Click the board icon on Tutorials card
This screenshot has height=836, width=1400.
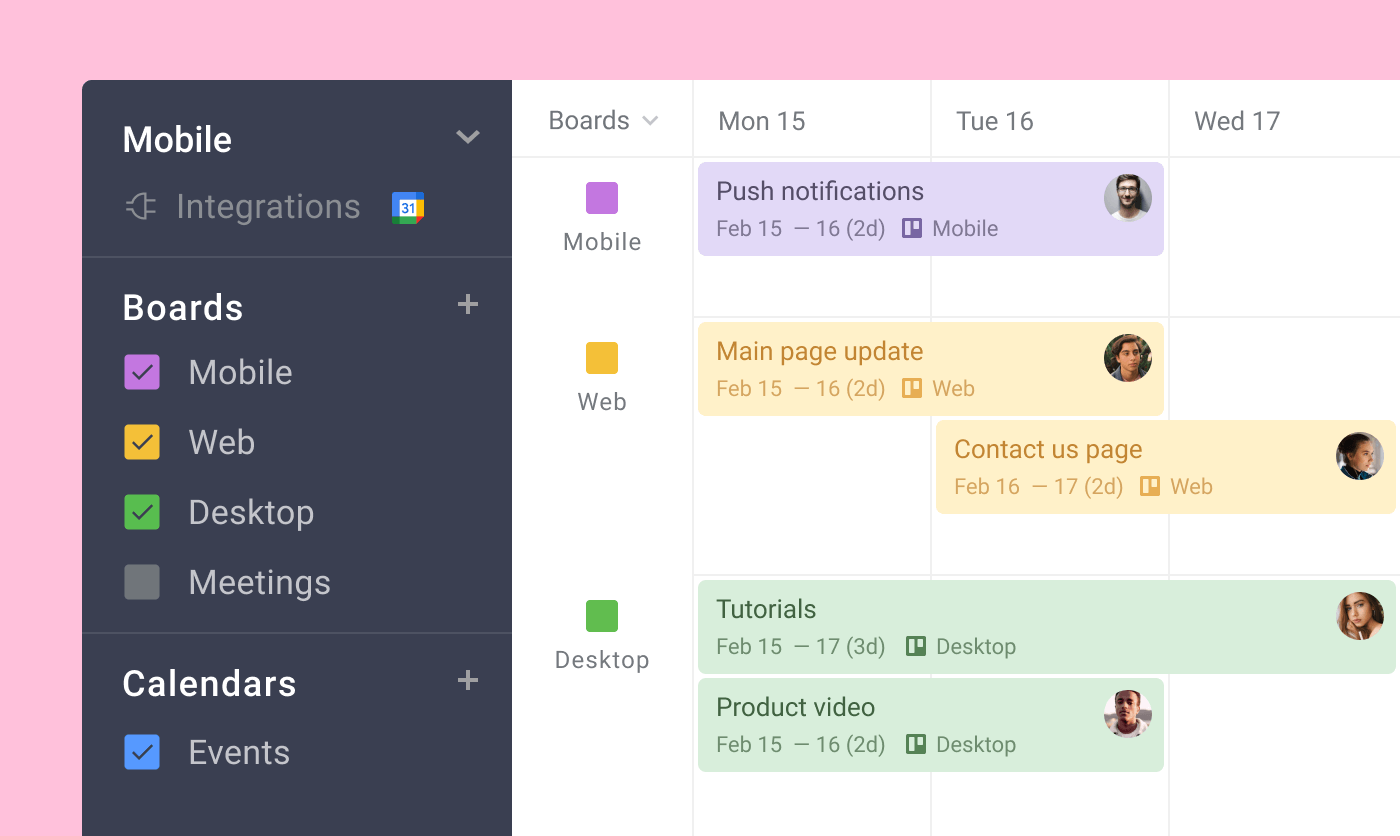point(916,646)
